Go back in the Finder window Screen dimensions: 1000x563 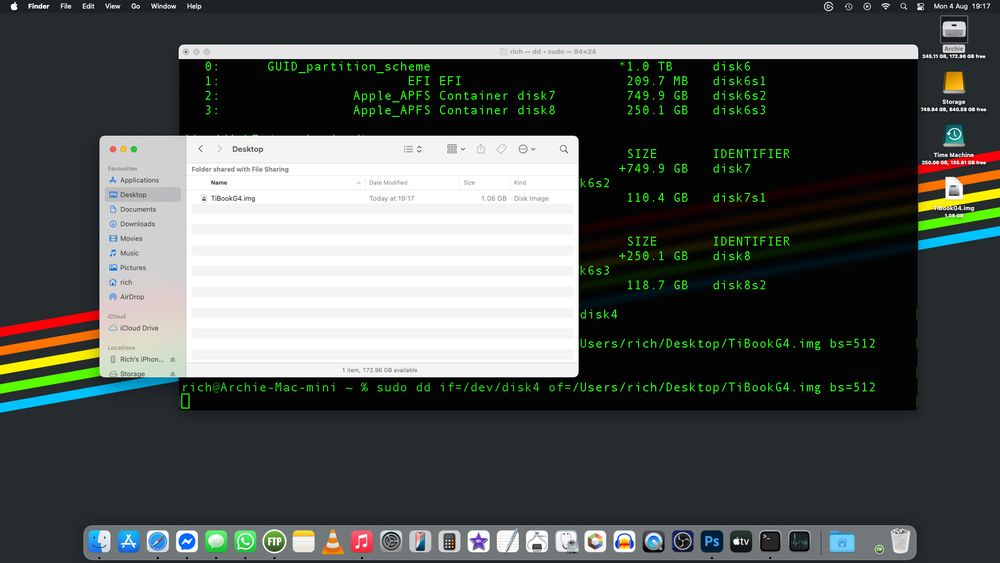point(200,149)
